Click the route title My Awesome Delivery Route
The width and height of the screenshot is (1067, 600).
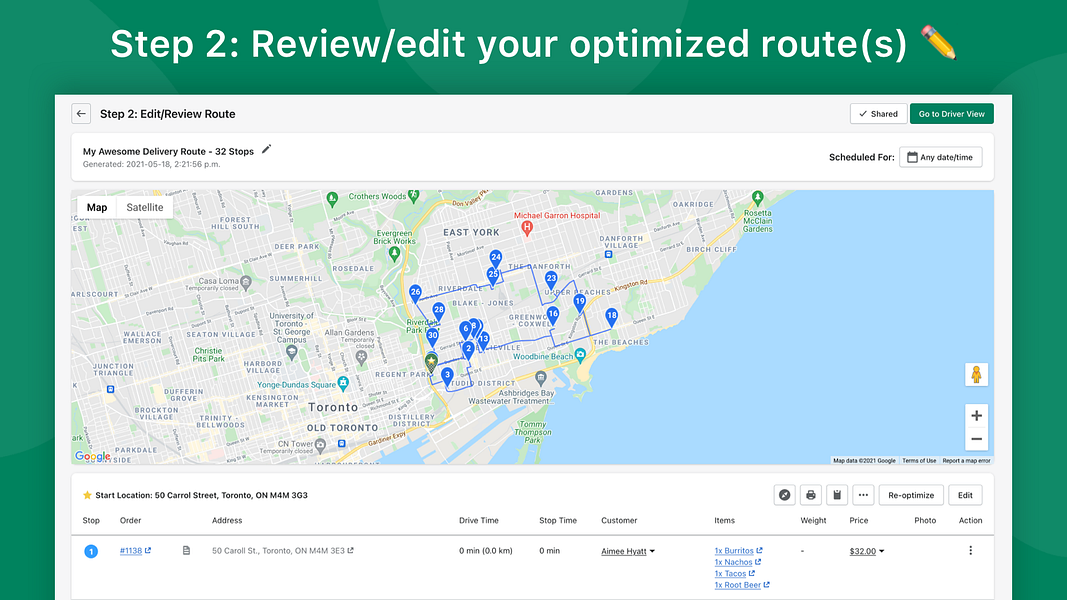pos(168,152)
